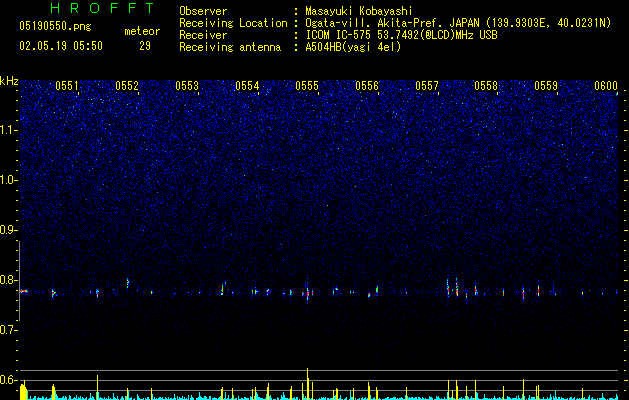
Task: Click time marker 0557
Action: (427, 86)
